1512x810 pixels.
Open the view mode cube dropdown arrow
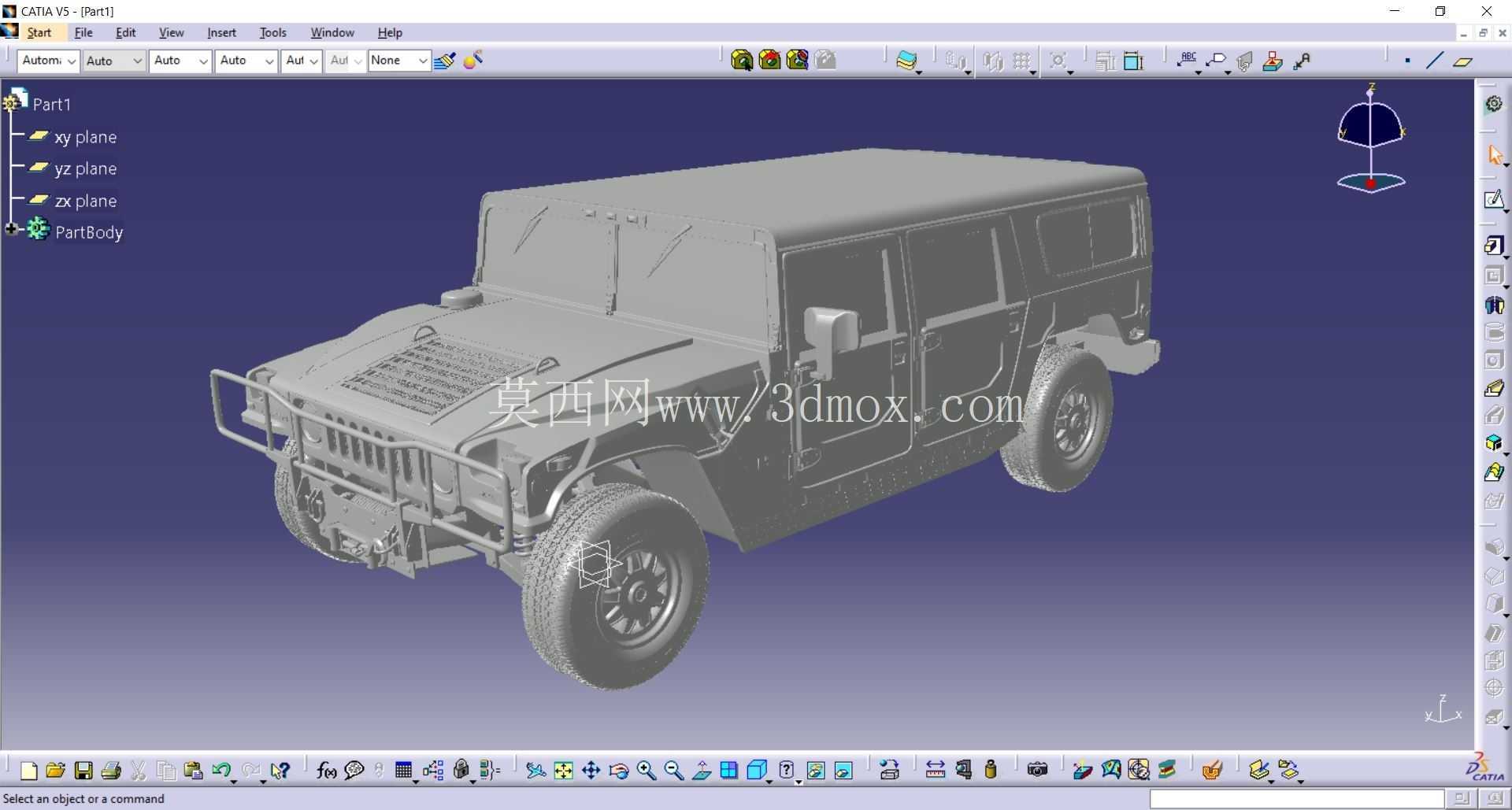[x=769, y=780]
